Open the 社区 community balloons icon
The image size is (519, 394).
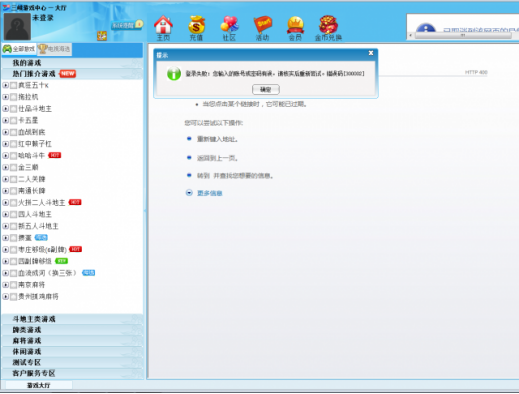coord(229,28)
